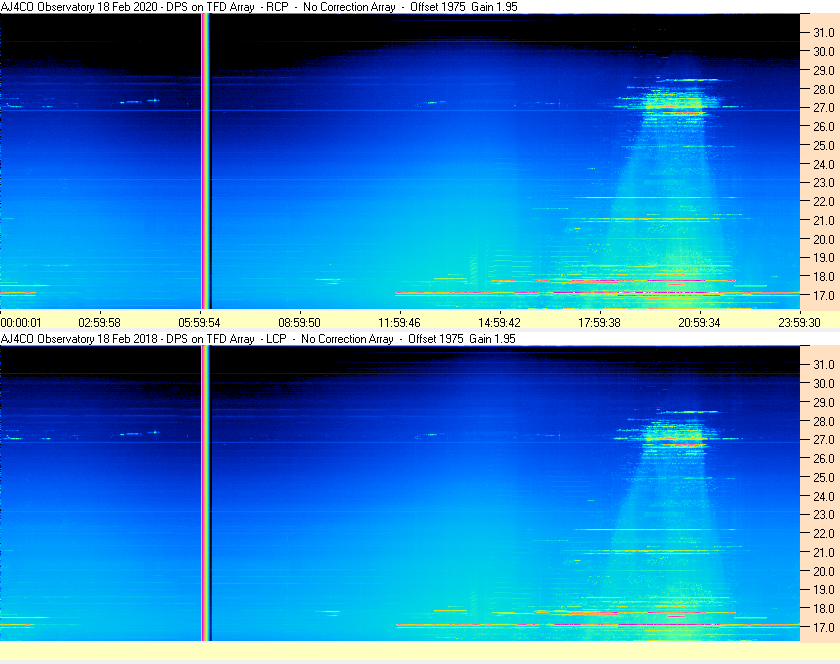Screen dimensions: 840x664
Task: Click the 31.0 frequency label on RCP plot
Action: 824,33
